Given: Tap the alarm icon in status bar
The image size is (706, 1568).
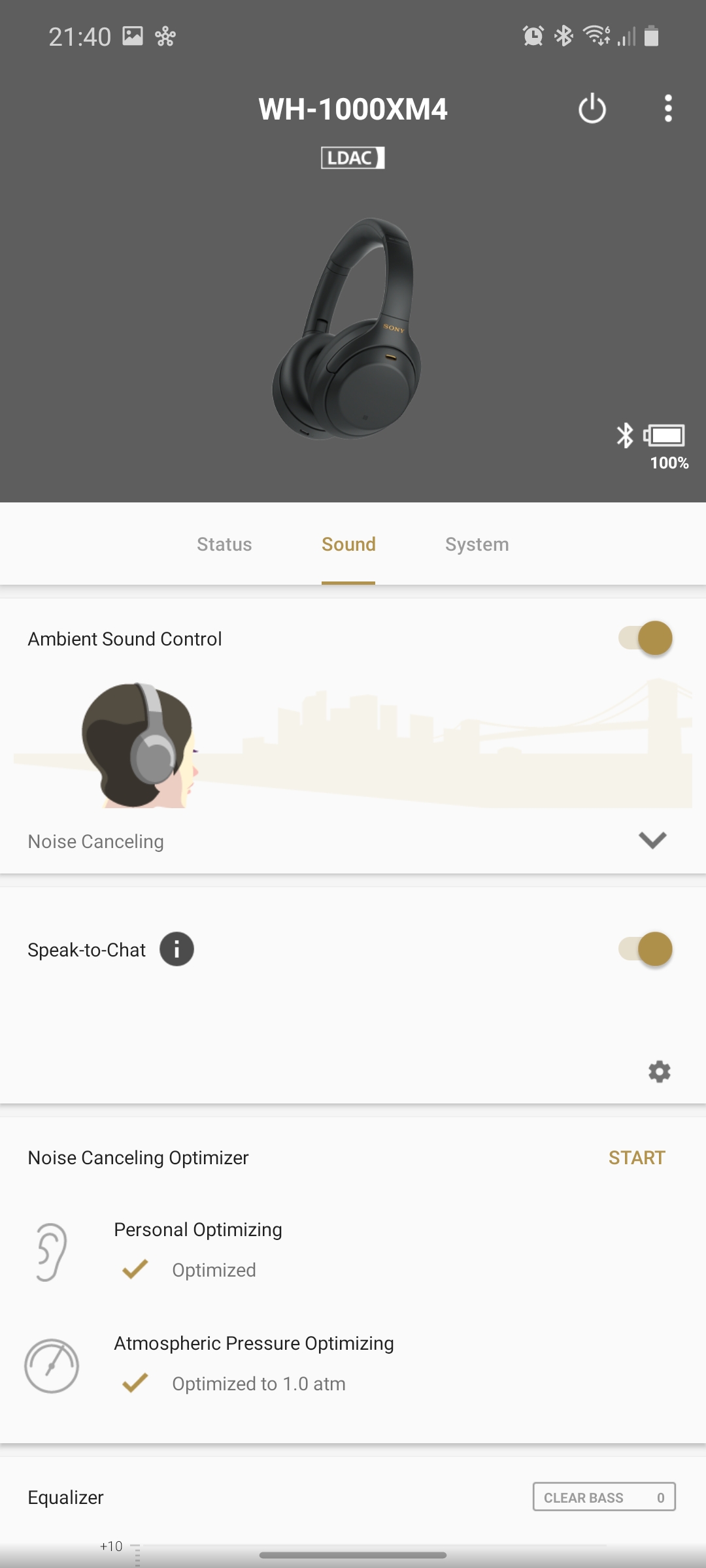Looking at the screenshot, I should coord(533,36).
